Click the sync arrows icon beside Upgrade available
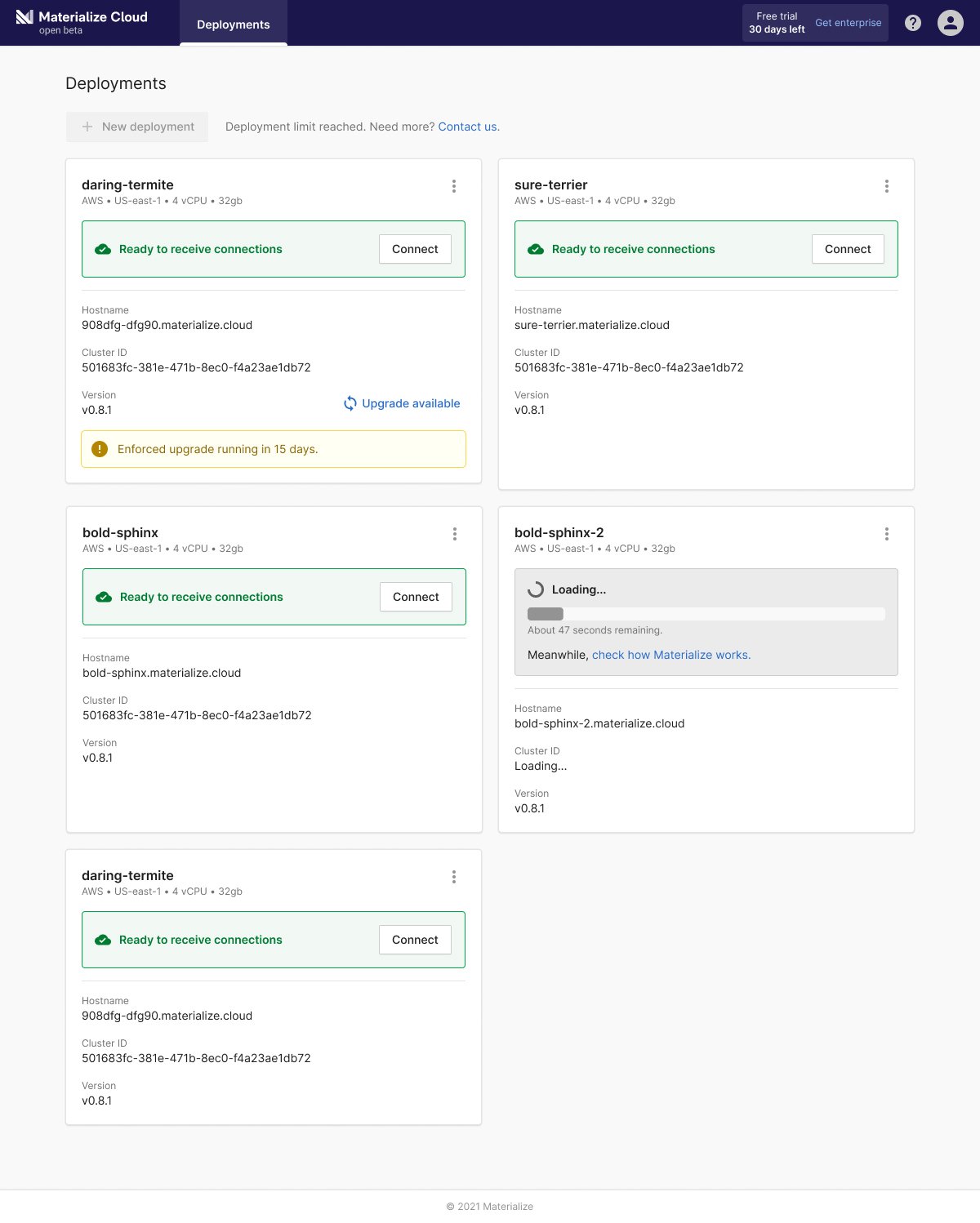980x1223 pixels. [x=350, y=403]
